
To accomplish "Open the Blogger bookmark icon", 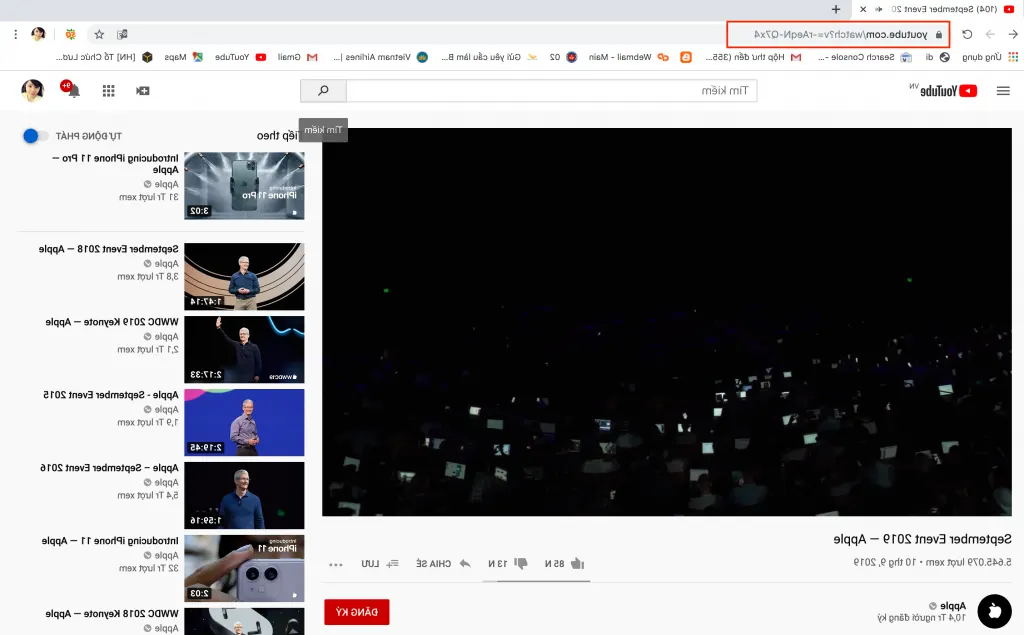I will click(686, 57).
